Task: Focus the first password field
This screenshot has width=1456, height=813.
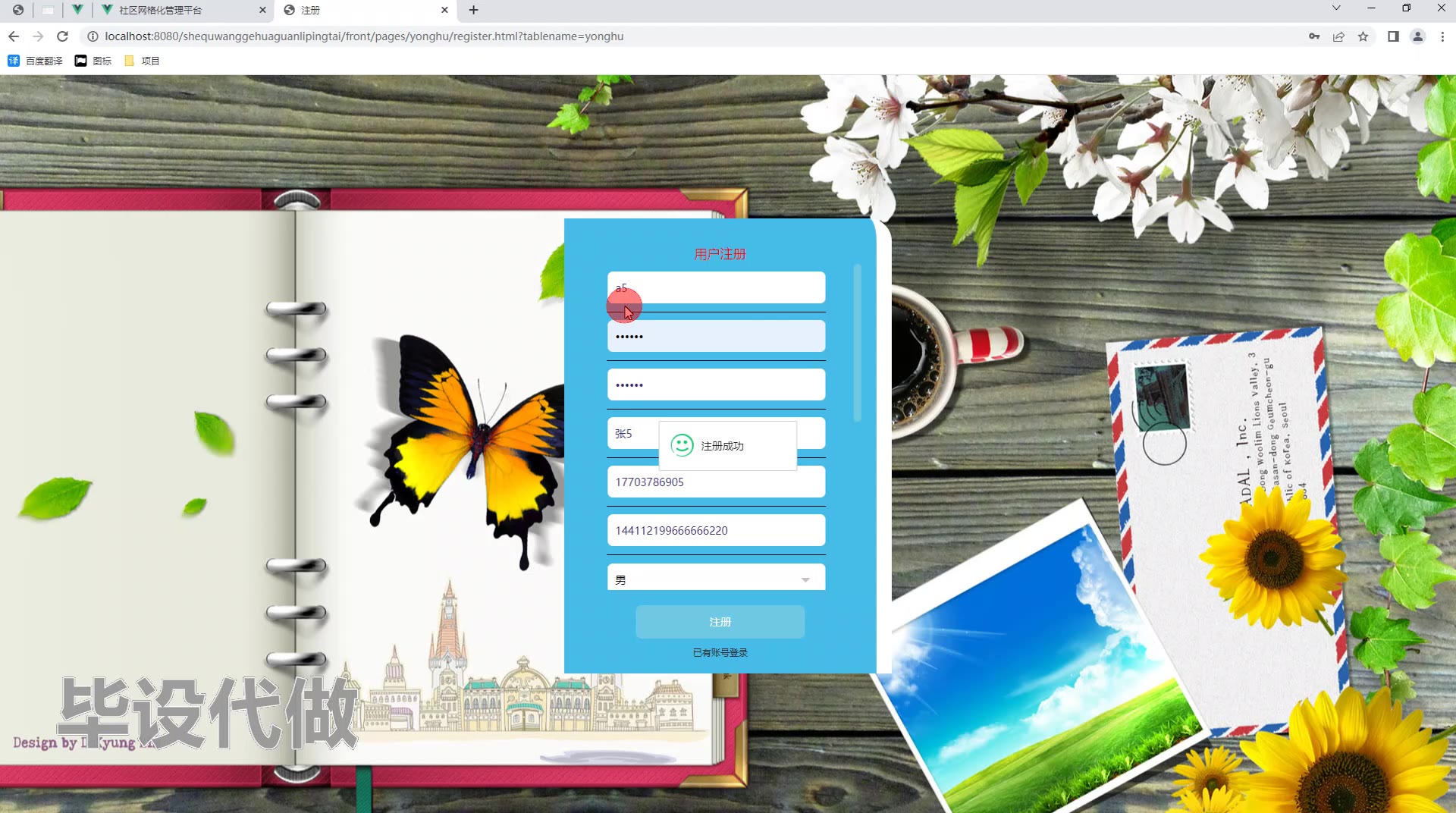Action: tap(716, 336)
